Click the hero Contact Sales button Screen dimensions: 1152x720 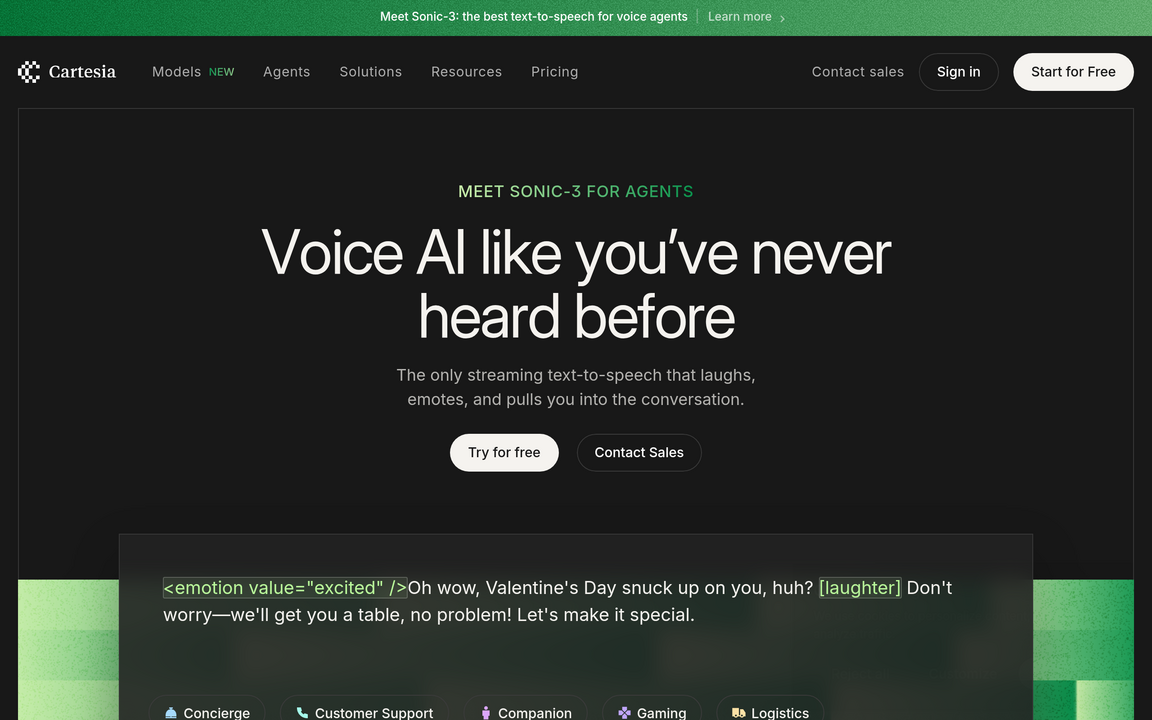639,453
